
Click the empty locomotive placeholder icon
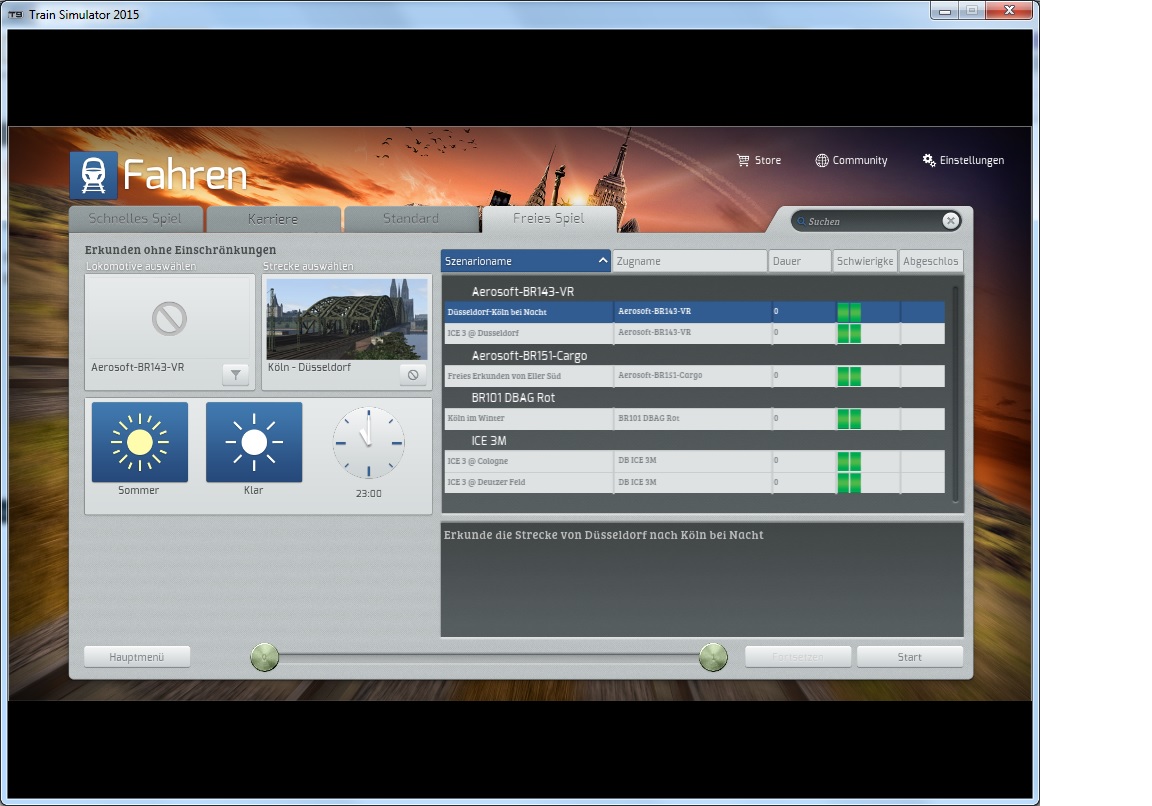[169, 318]
